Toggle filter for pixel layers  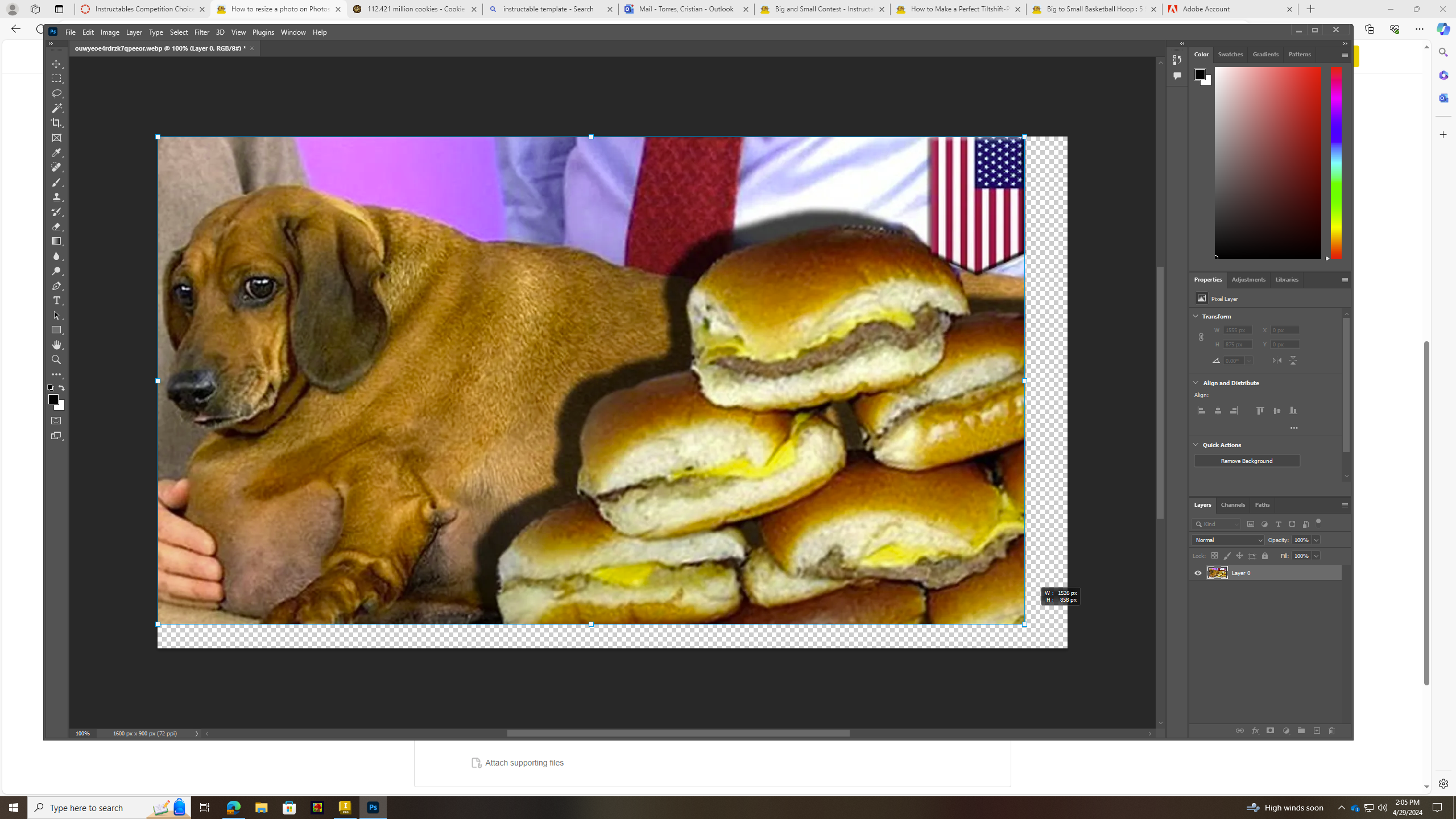click(x=1251, y=524)
